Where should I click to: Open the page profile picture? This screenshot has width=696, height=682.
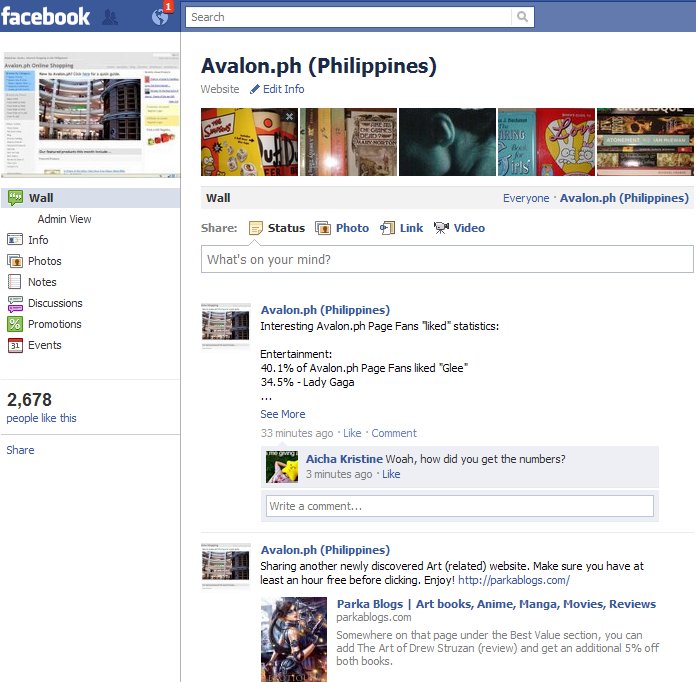91,115
